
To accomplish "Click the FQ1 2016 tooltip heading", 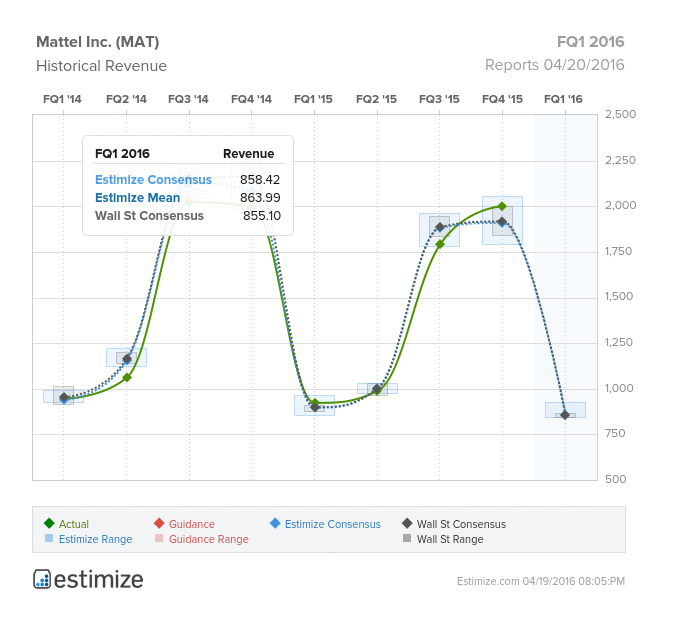I will (122, 154).
